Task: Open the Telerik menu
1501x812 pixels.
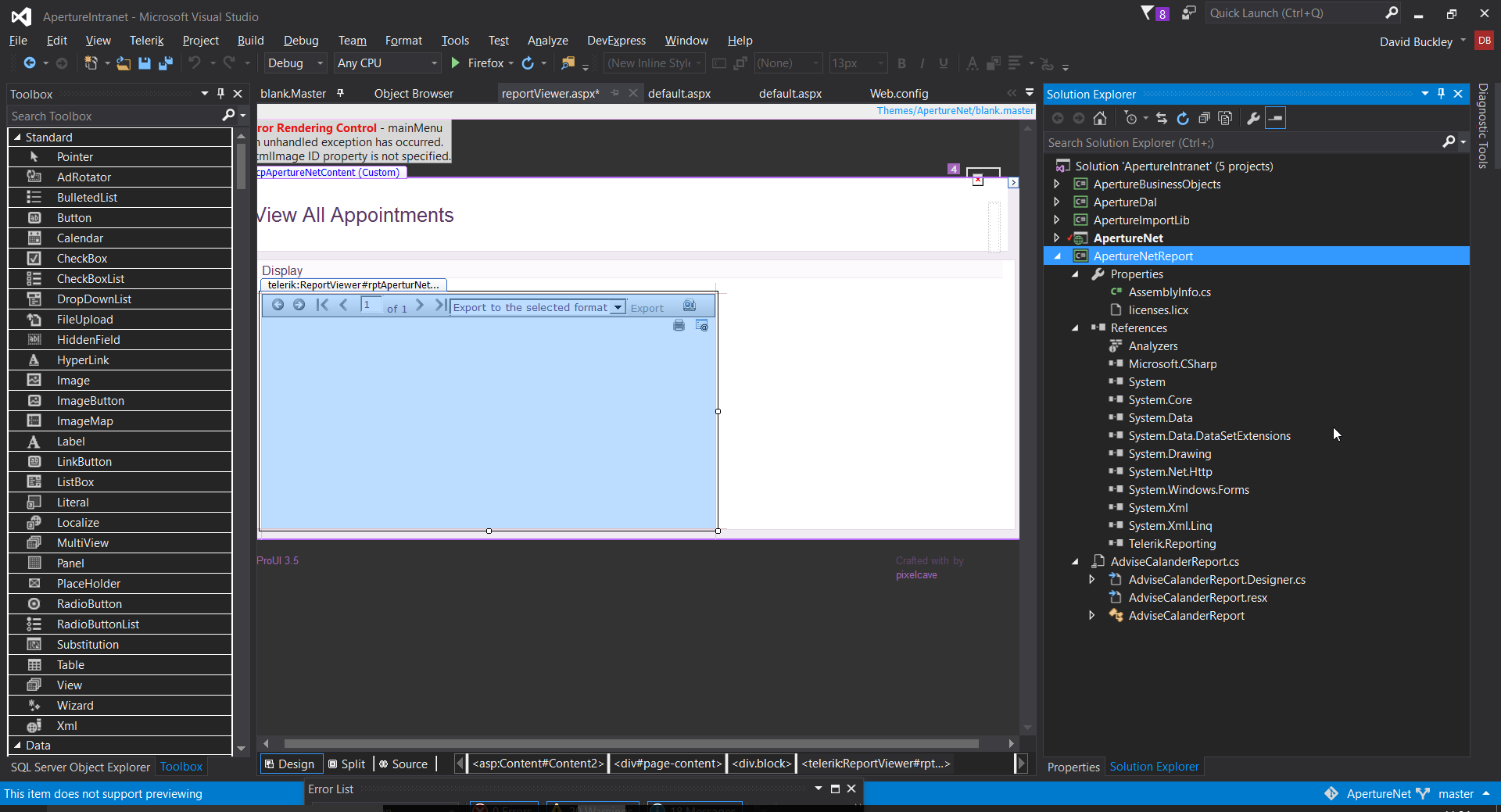Action: point(146,41)
